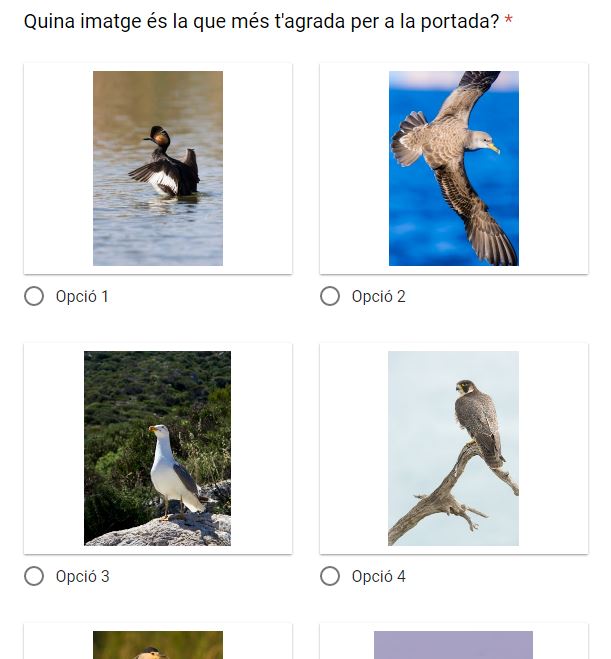The width and height of the screenshot is (611, 659).
Task: Click the partially visible bottom-left bird image
Action: 158,645
